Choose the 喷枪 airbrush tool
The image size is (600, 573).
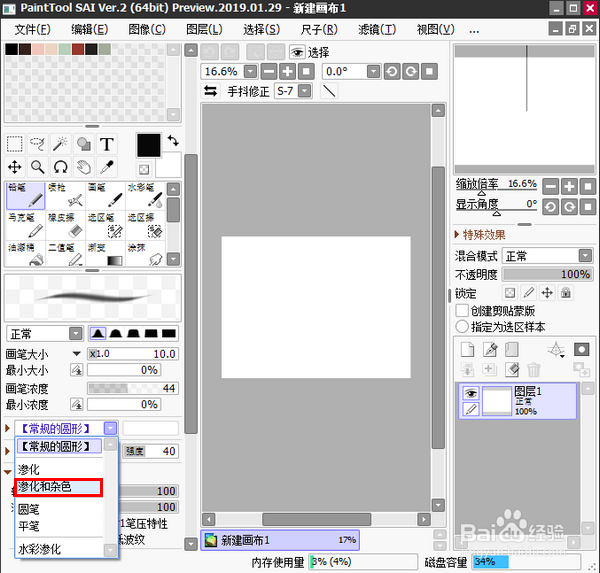pyautogui.click(x=65, y=196)
